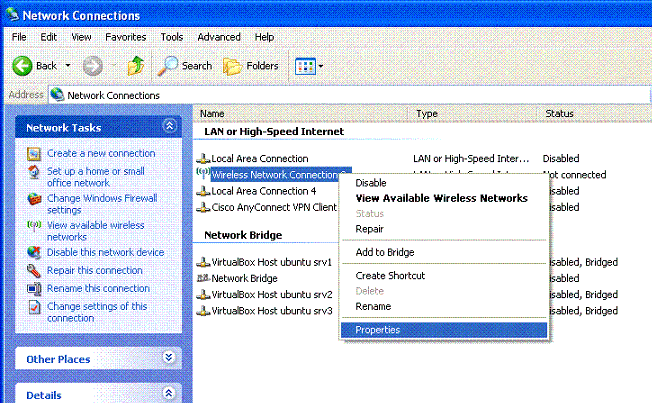Go up one folder level icon
Viewport: 653px width, 403px height.
click(x=136, y=66)
